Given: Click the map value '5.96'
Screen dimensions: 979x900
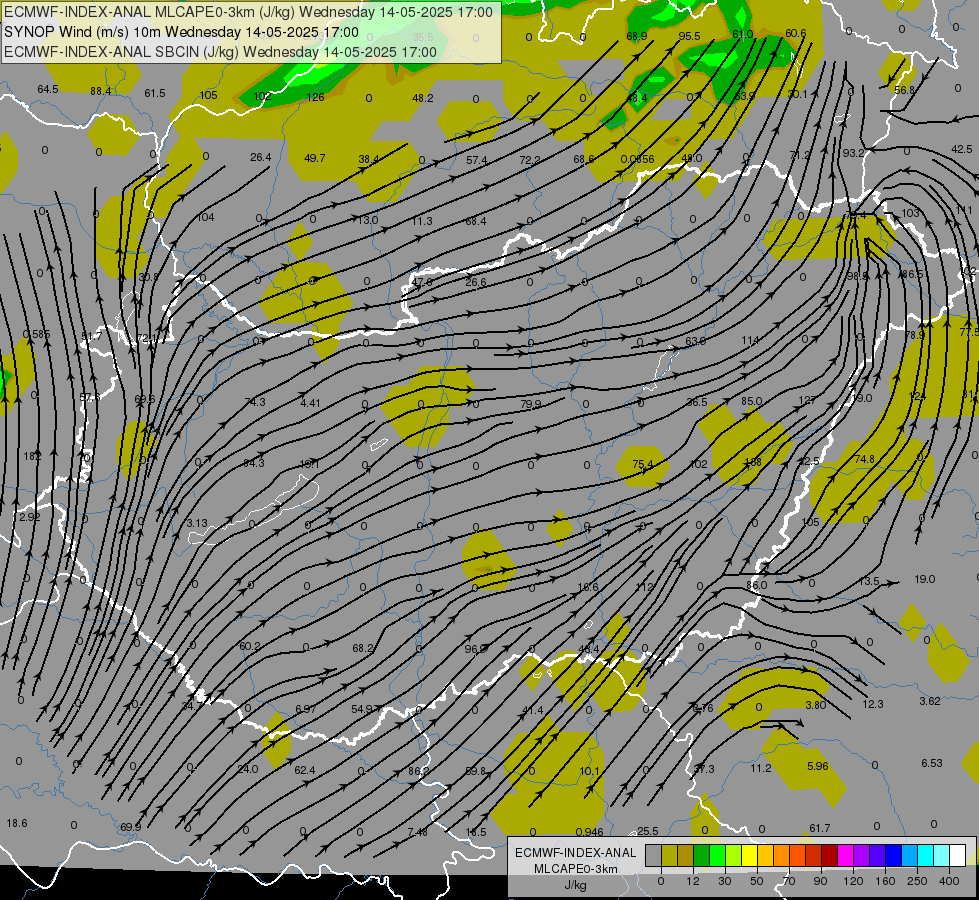Looking at the screenshot, I should click(817, 766).
